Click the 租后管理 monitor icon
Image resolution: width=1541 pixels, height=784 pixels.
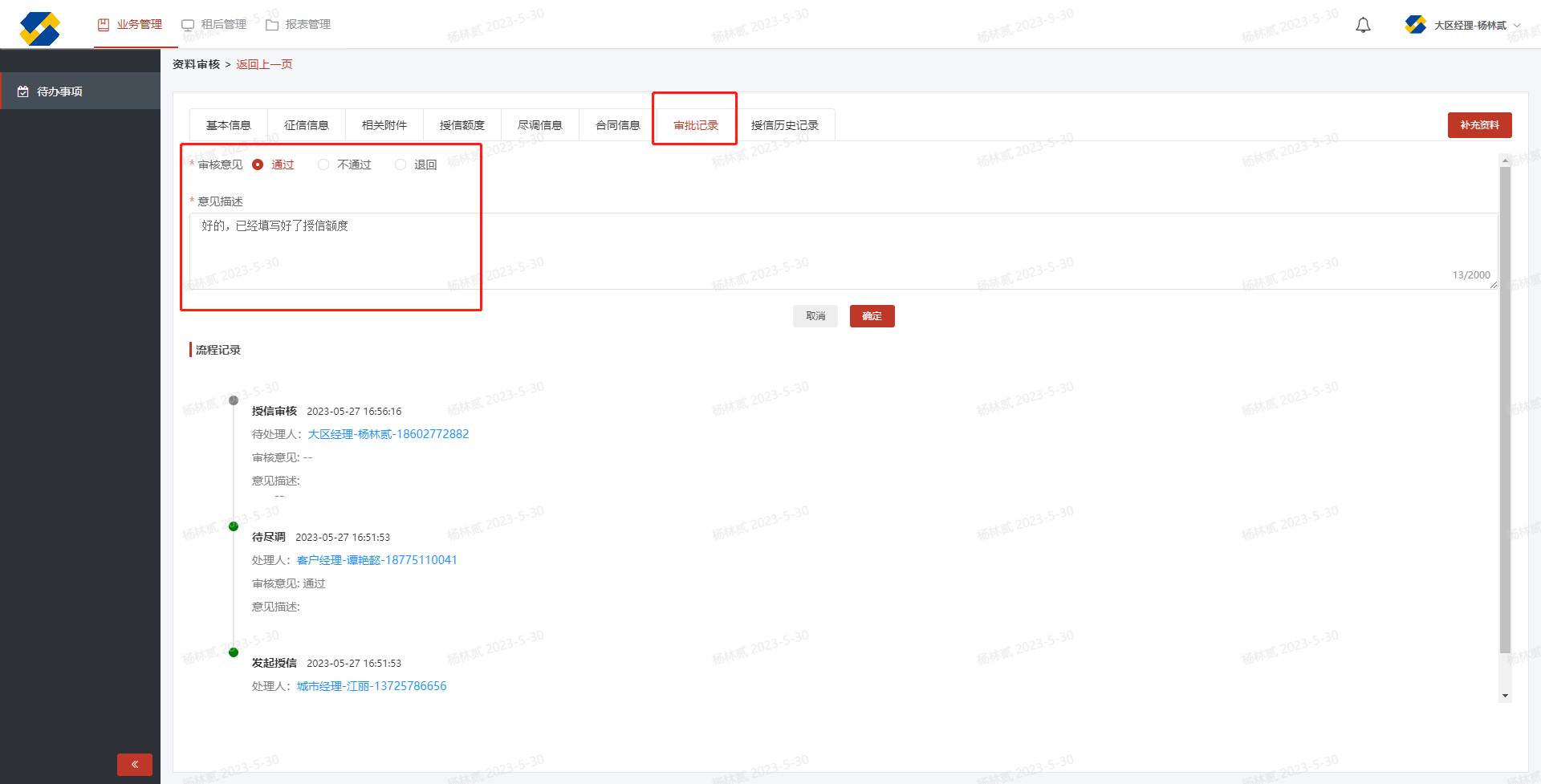pyautogui.click(x=188, y=25)
